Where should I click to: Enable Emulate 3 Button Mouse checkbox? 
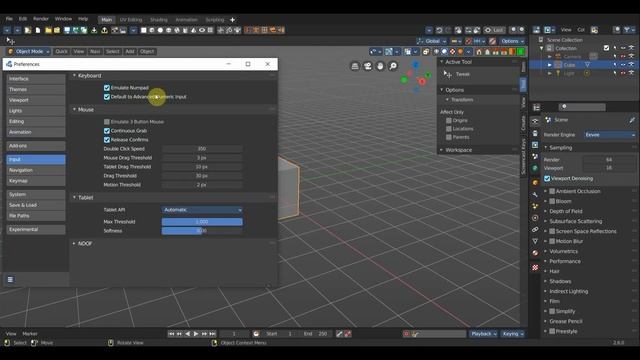[107, 122]
